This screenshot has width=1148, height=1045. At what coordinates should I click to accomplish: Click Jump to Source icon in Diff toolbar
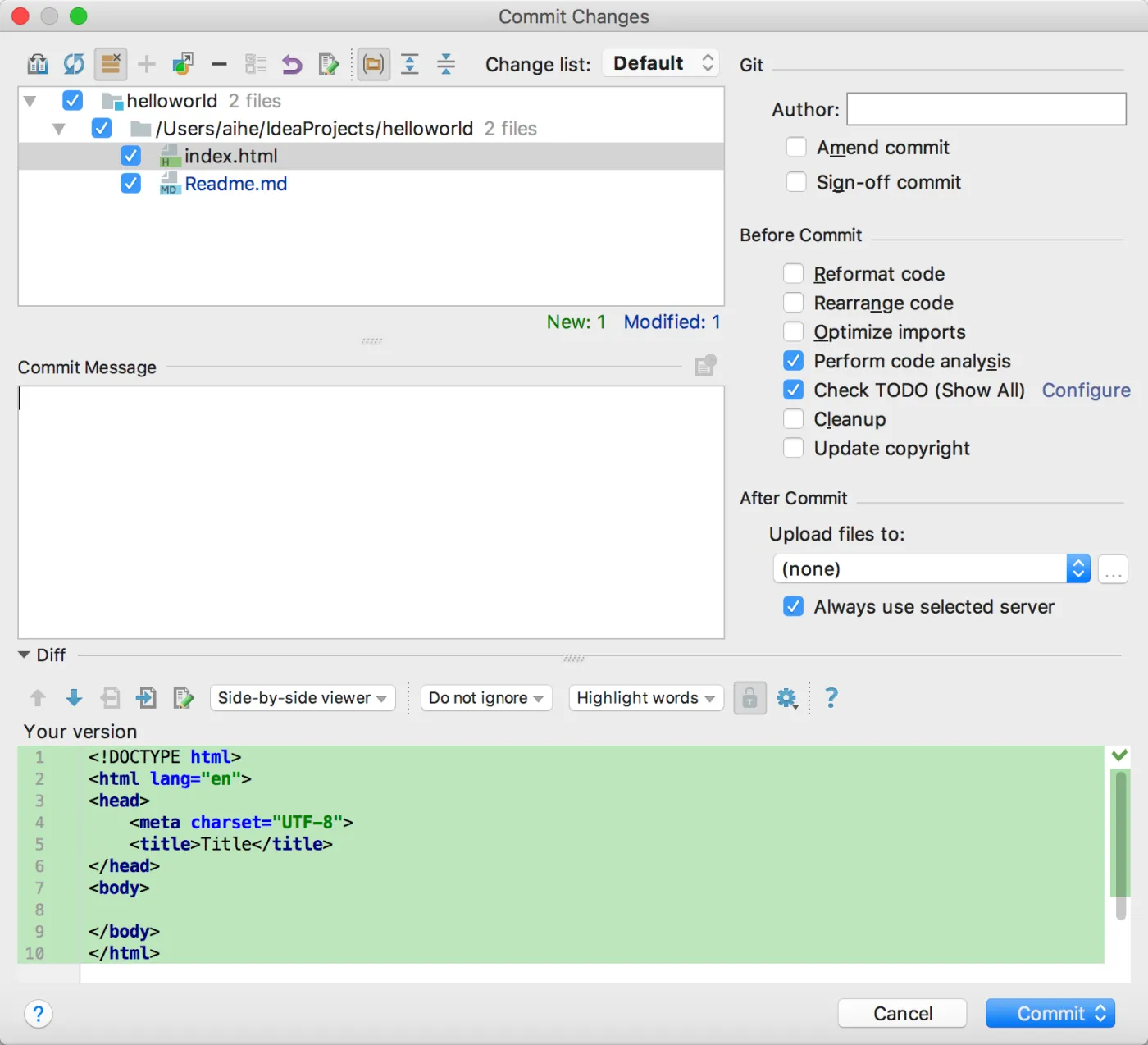pyautogui.click(x=184, y=698)
